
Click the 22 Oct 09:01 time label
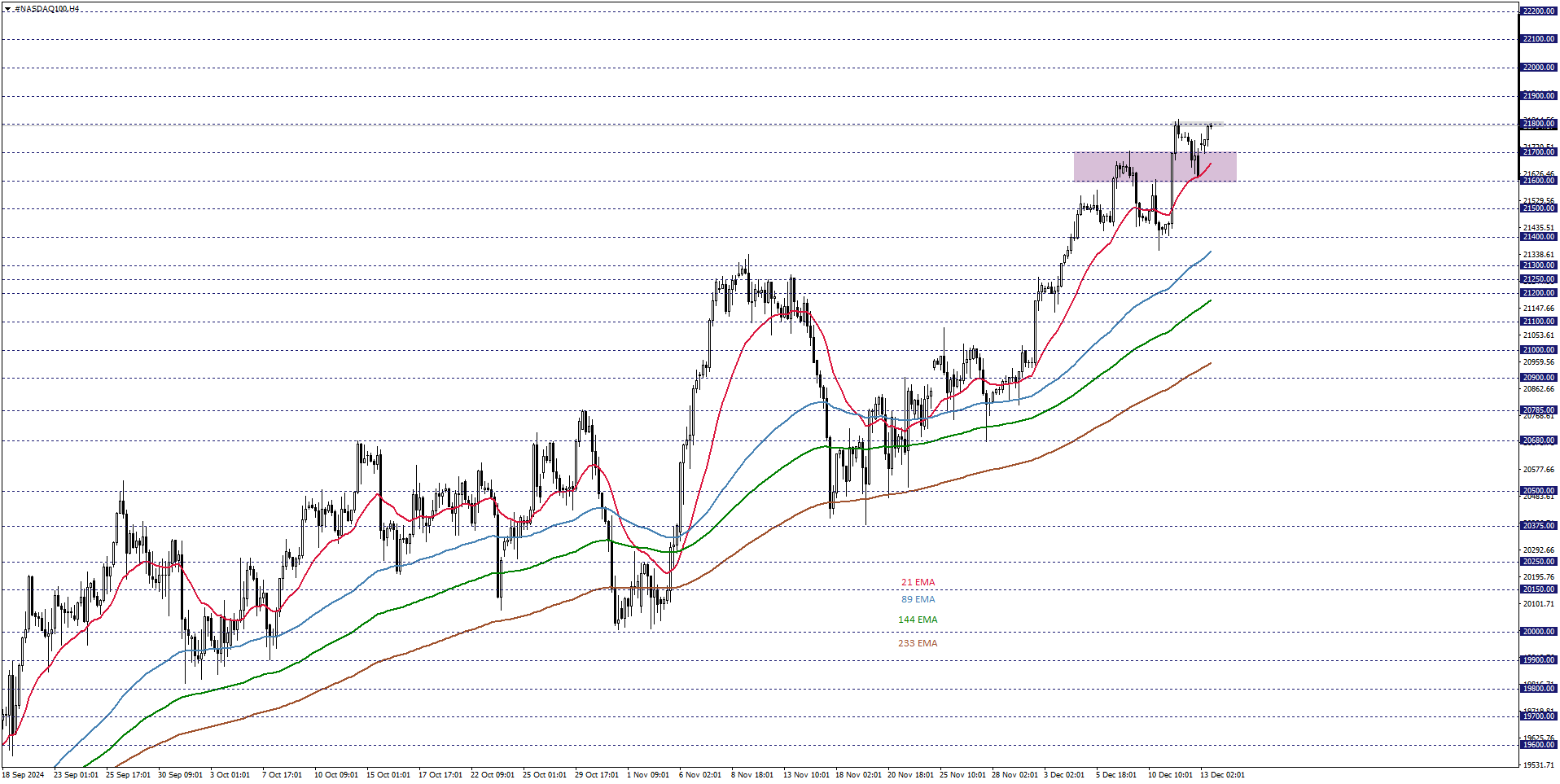[493, 775]
